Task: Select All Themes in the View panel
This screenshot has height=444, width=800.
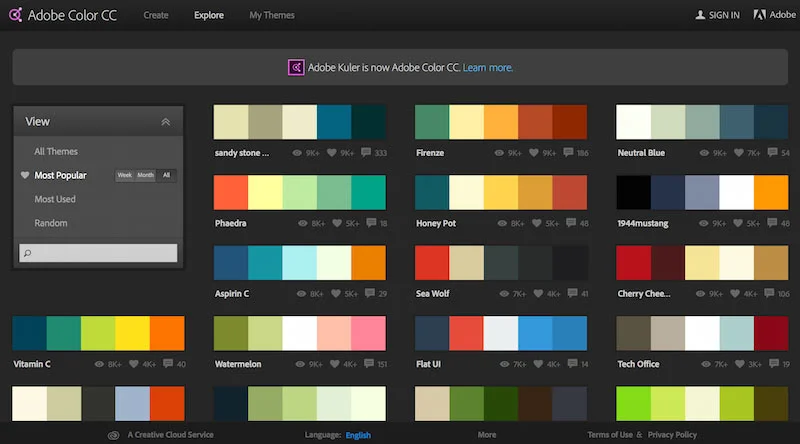Action: [56, 152]
